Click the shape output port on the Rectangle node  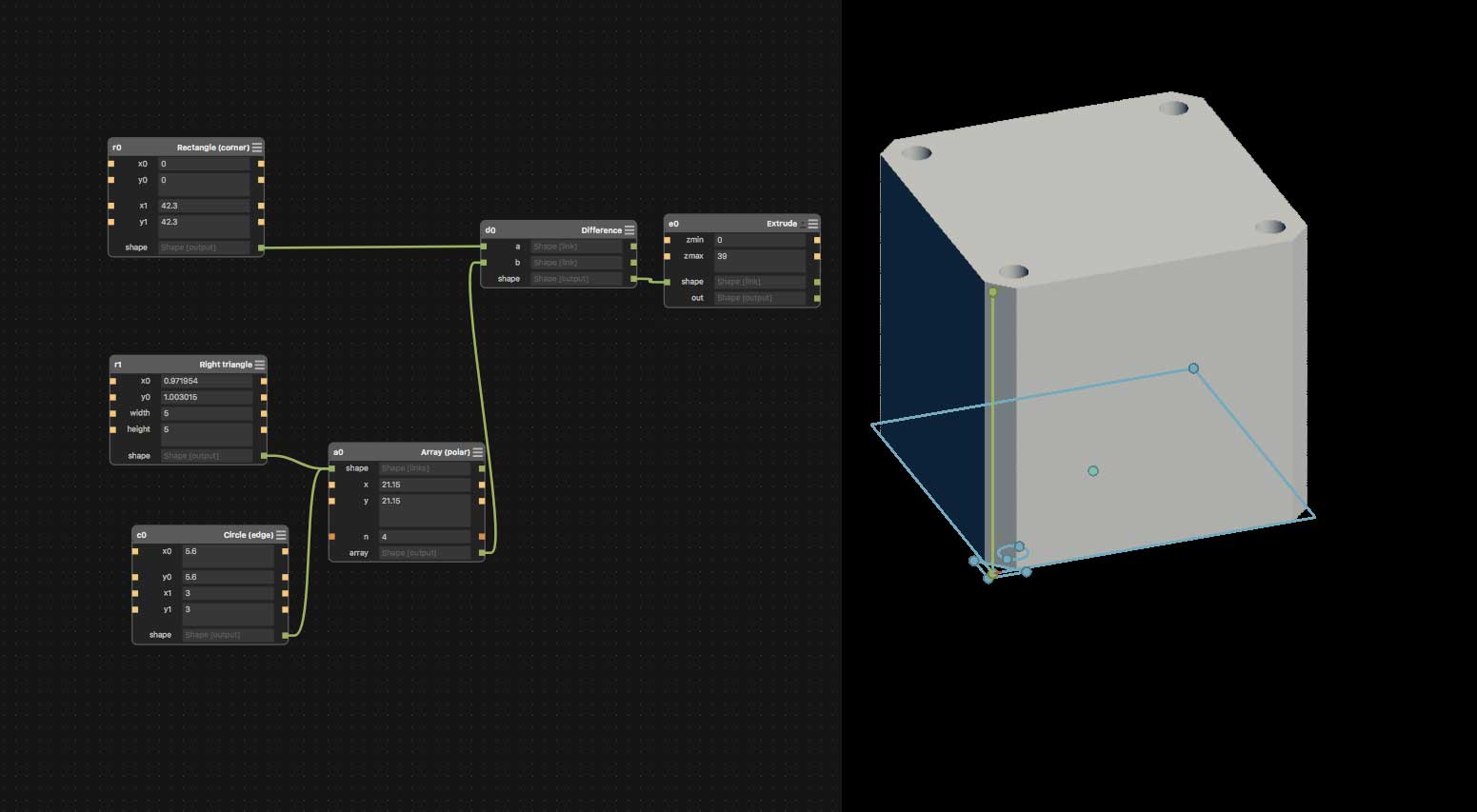point(262,248)
